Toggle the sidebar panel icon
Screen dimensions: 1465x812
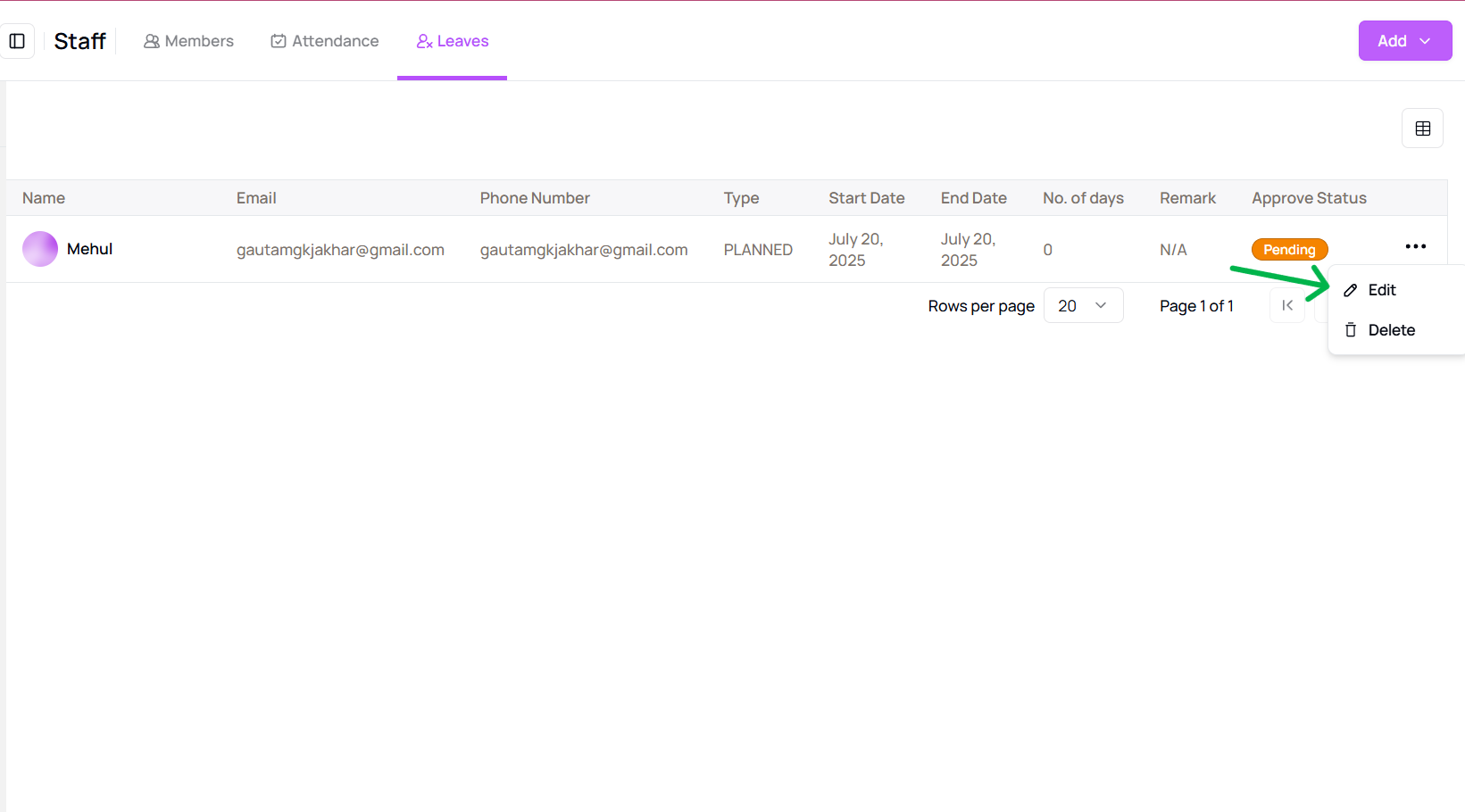(17, 41)
